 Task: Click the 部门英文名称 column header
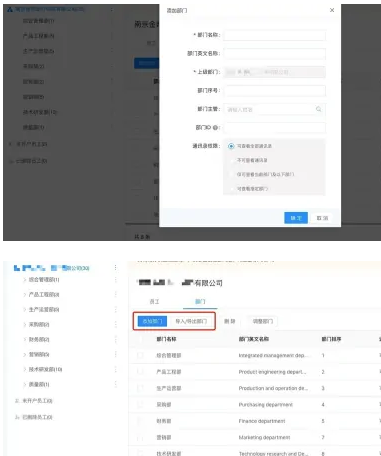pos(254,339)
